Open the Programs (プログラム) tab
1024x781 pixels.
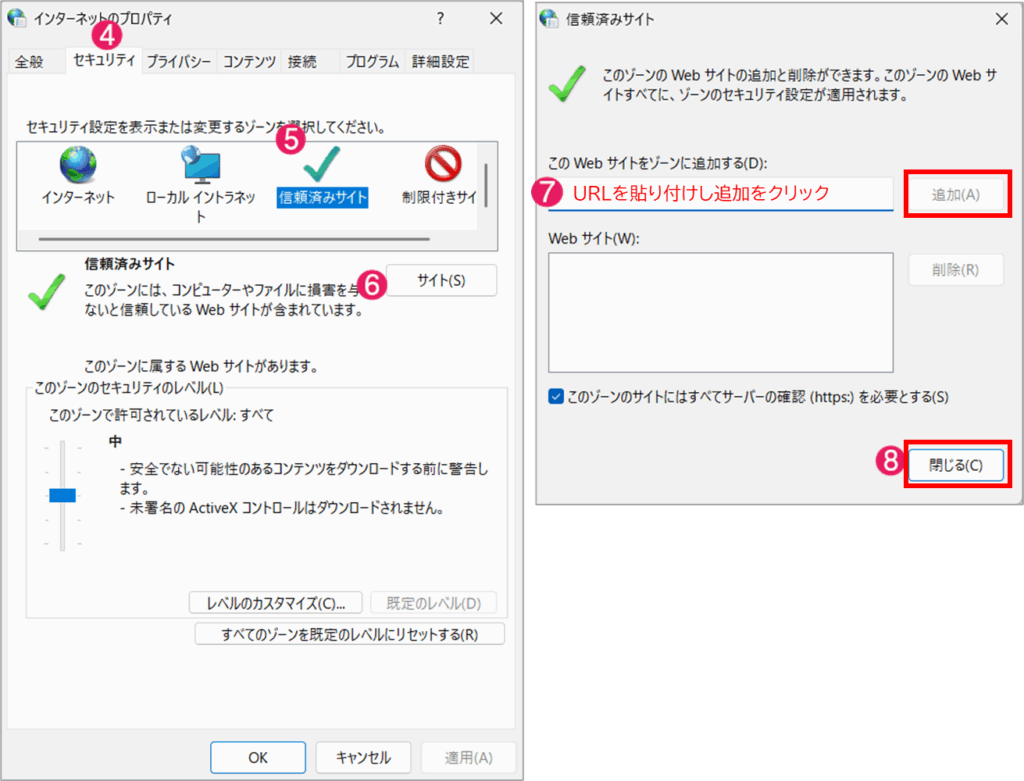coord(372,62)
